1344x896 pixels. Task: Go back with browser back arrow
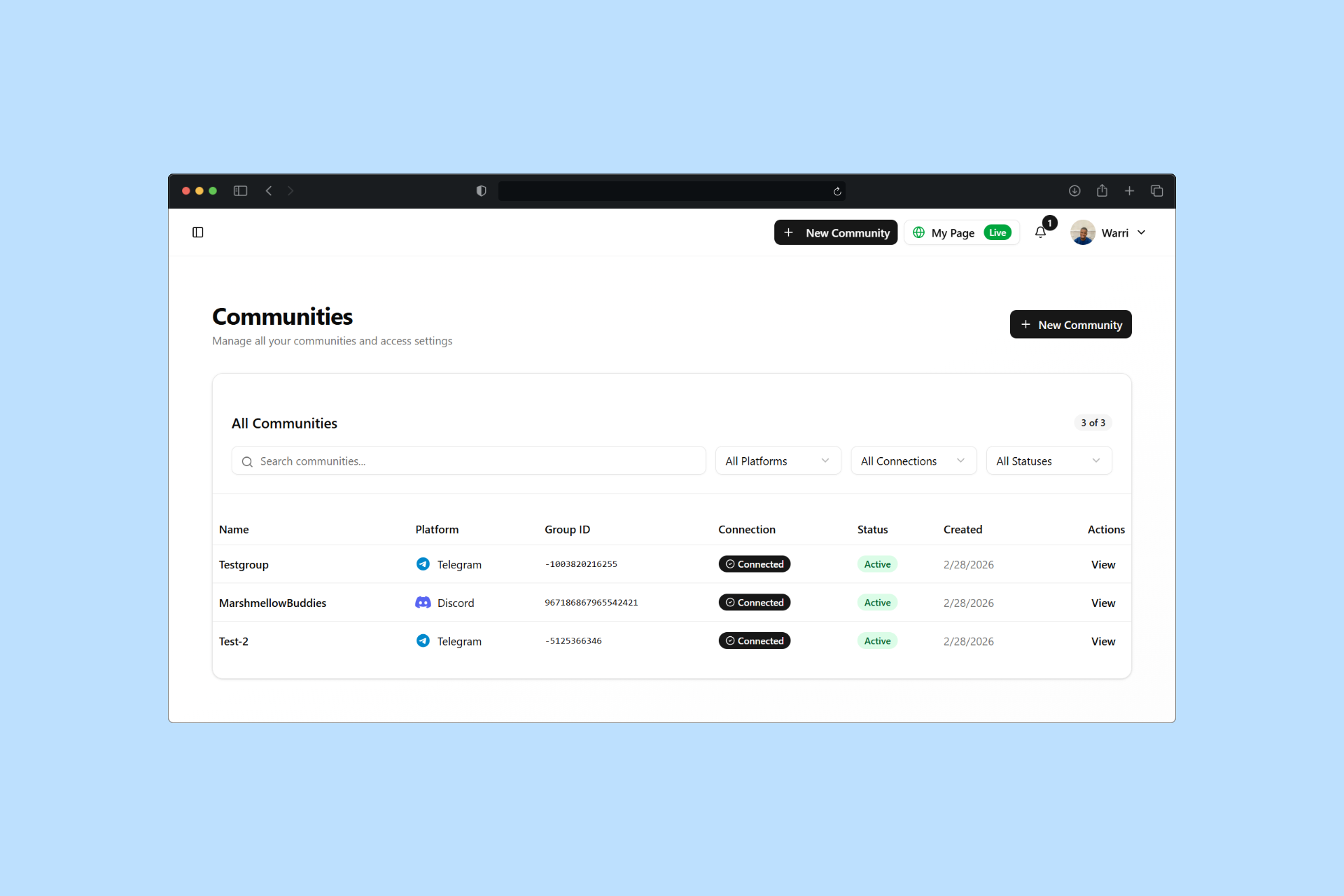[x=269, y=191]
